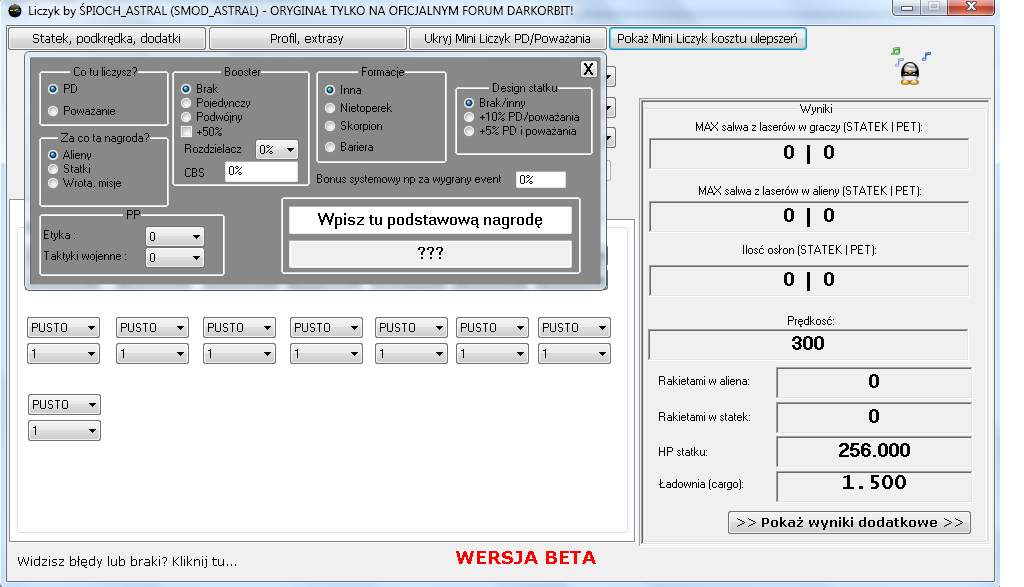Open the Taktyki wojenne dropdown

coord(174,257)
